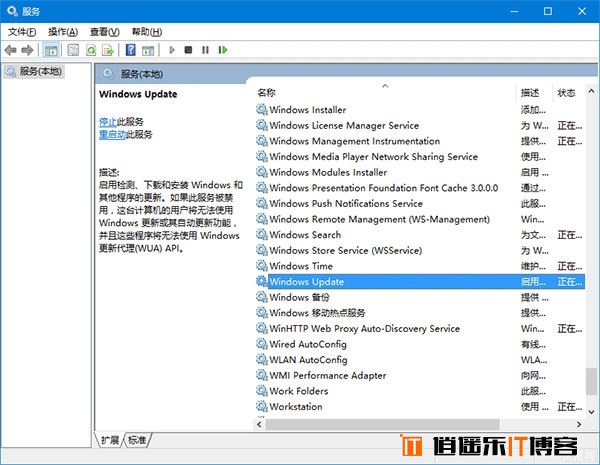Open the 文件(F) menu
Image resolution: width=600 pixels, height=465 pixels.
coord(22,32)
